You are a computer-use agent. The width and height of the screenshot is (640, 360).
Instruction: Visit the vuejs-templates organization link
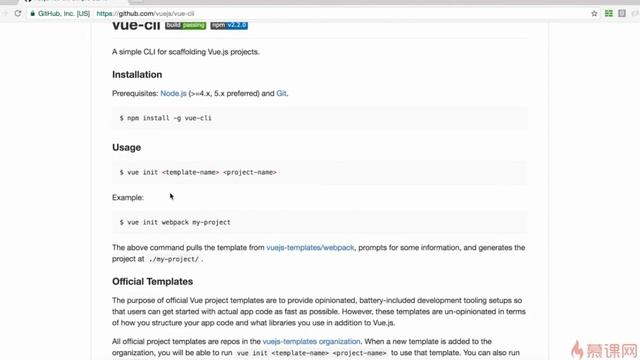[x=311, y=342]
